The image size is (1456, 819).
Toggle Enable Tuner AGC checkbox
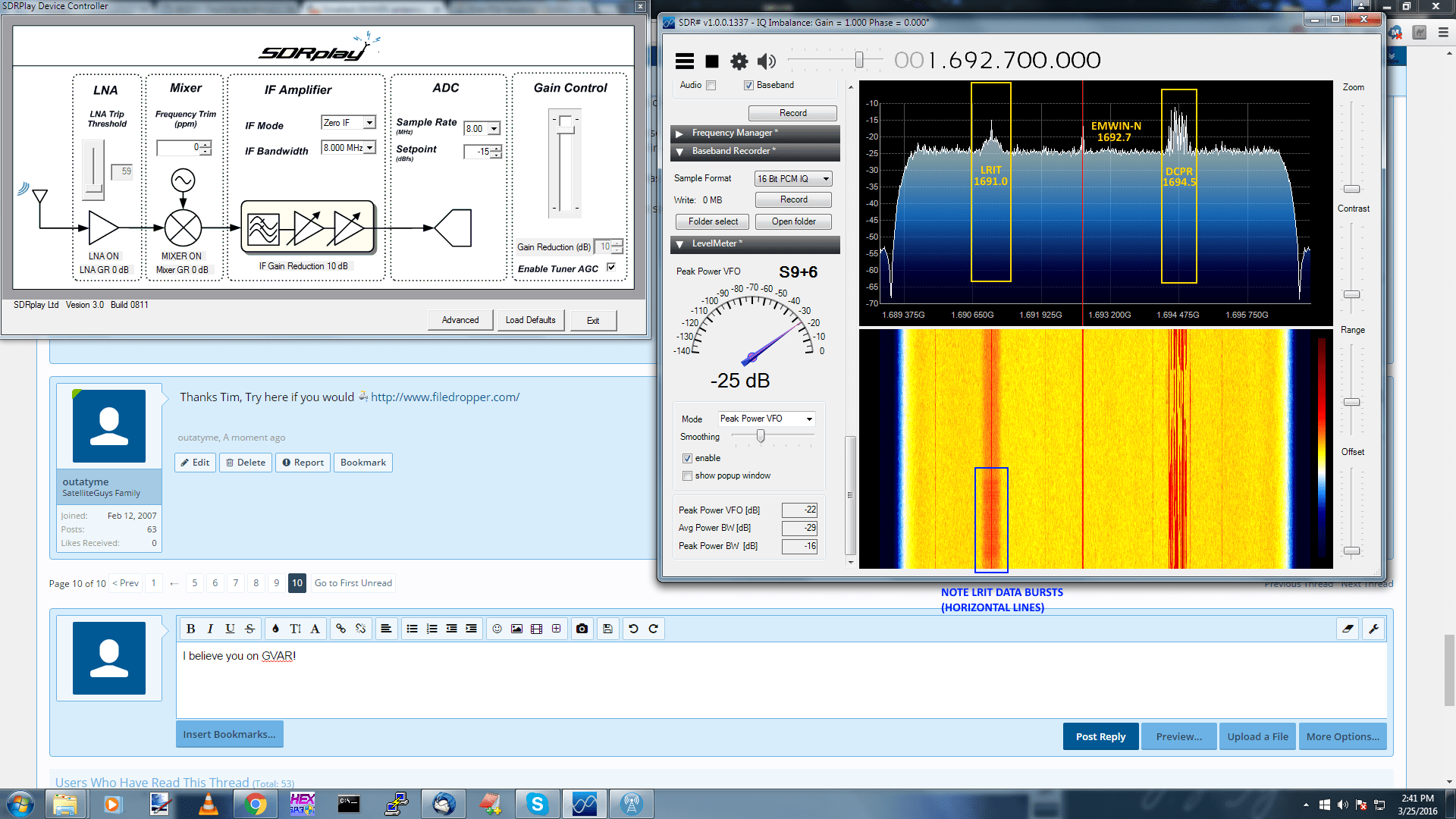611,268
